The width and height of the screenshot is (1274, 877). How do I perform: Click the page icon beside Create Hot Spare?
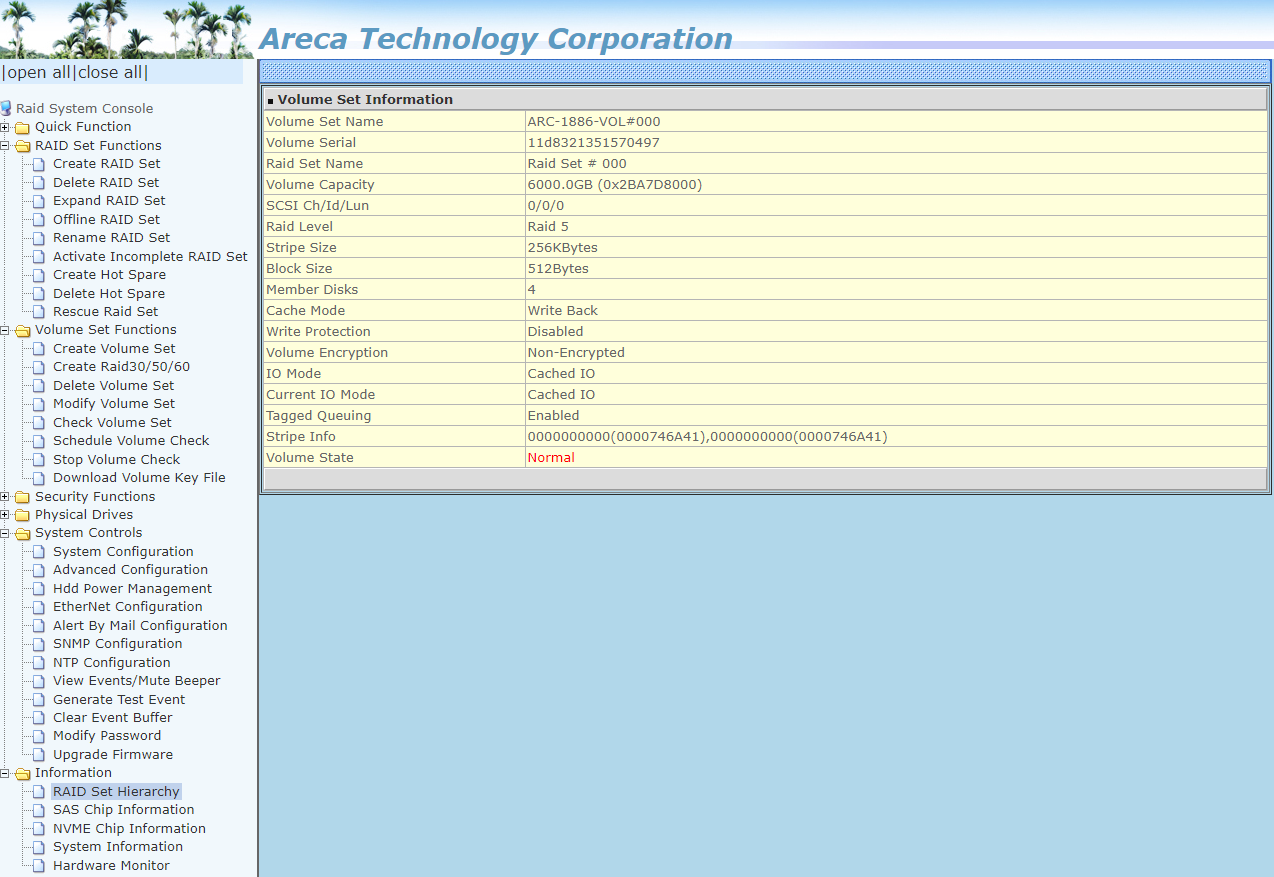39,275
